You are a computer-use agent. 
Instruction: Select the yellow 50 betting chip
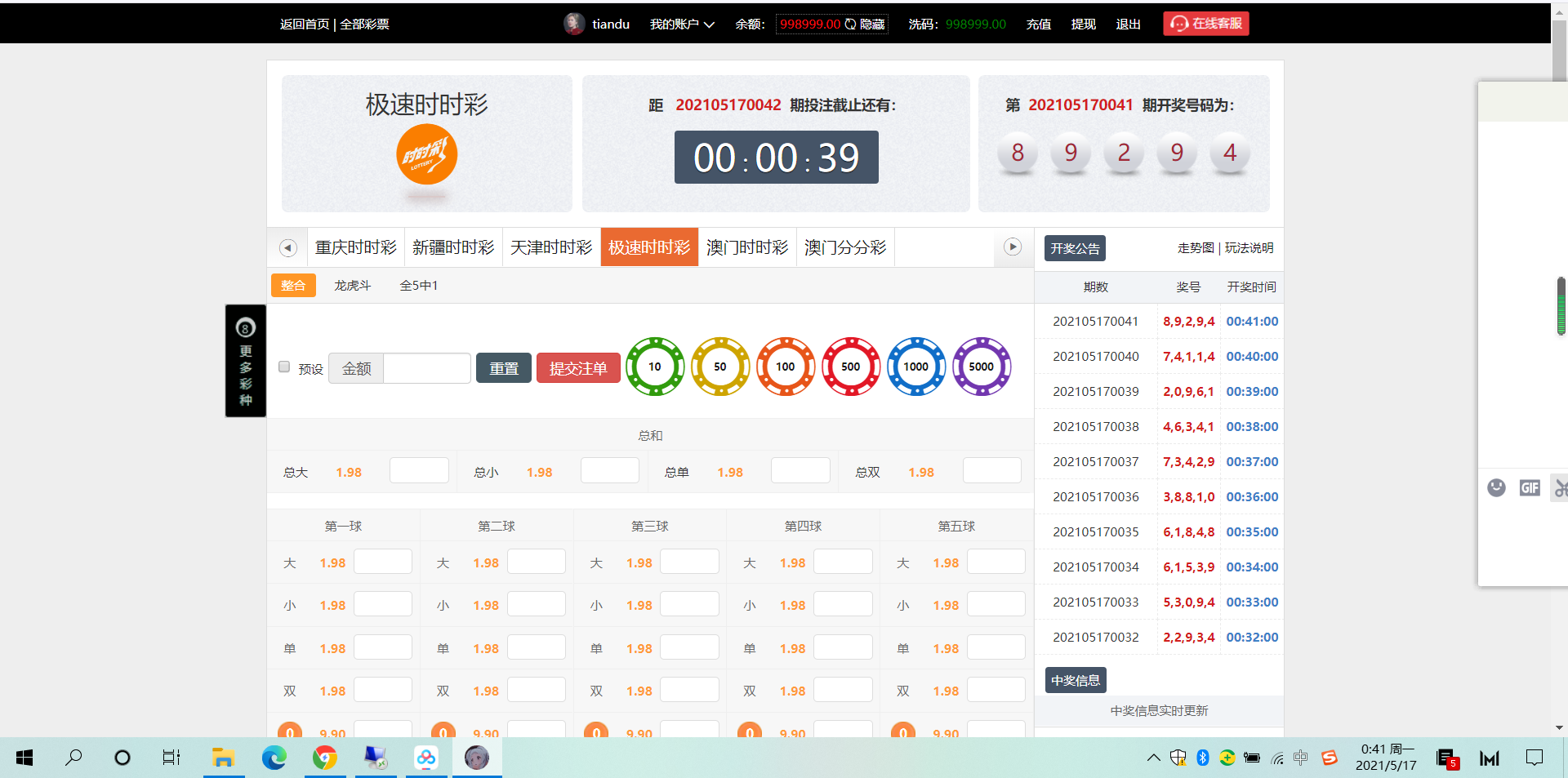pyautogui.click(x=720, y=367)
